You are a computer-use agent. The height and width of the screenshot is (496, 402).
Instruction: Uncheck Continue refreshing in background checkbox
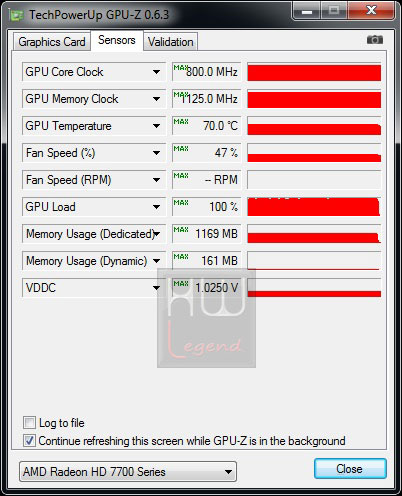pyautogui.click(x=29, y=441)
